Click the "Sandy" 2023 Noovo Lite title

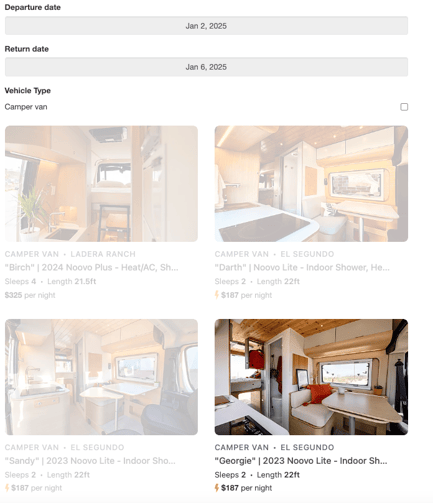pos(90,461)
